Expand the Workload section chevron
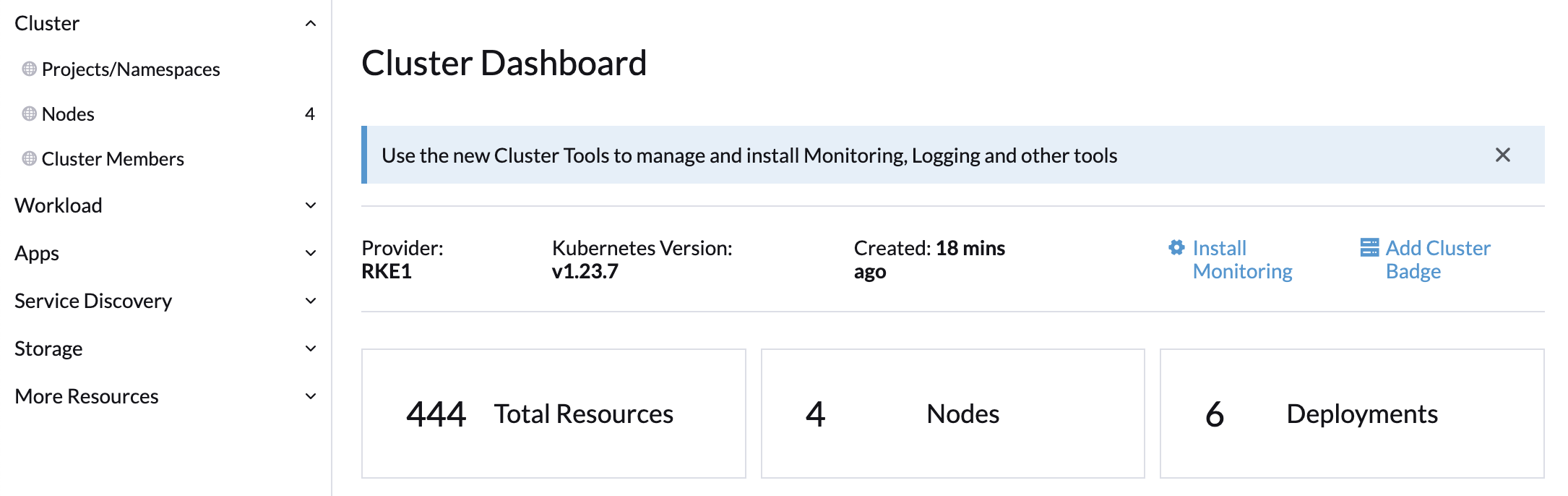Screen dimensions: 1568x496 coord(311,205)
